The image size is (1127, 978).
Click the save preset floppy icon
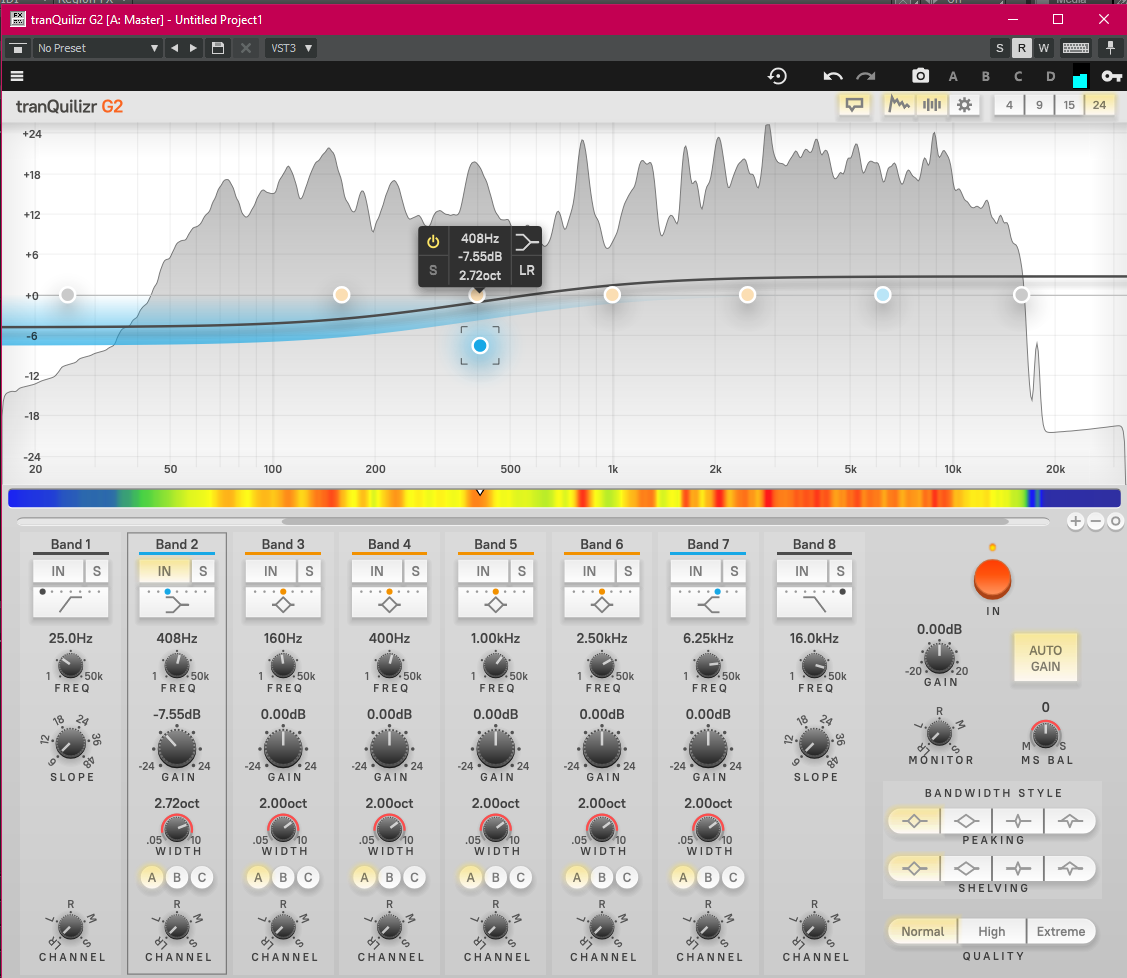coord(218,48)
